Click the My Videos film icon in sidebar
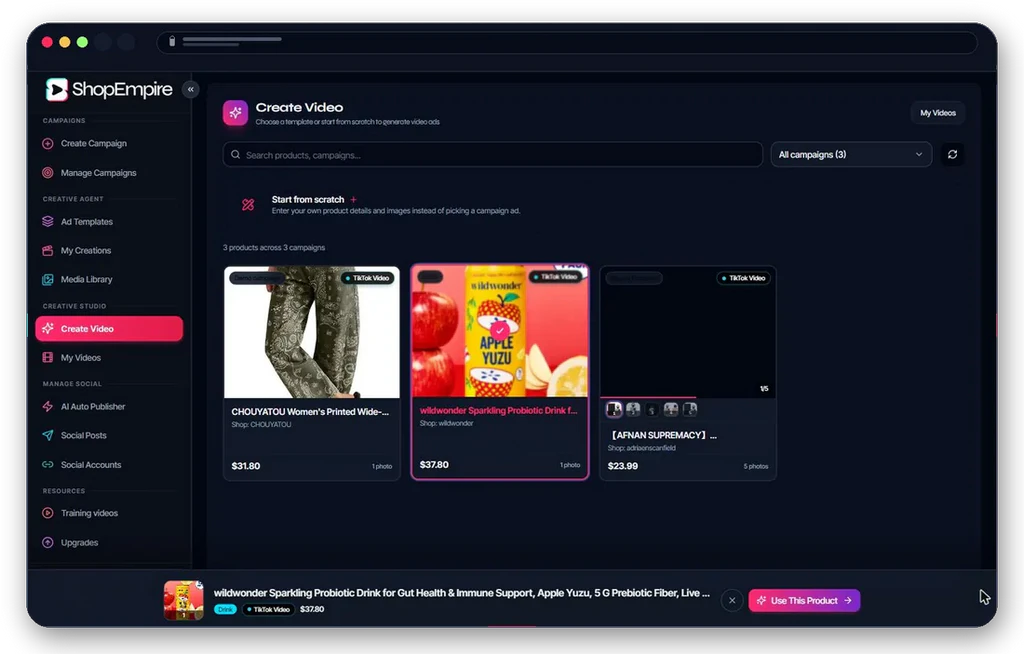 click(x=48, y=358)
